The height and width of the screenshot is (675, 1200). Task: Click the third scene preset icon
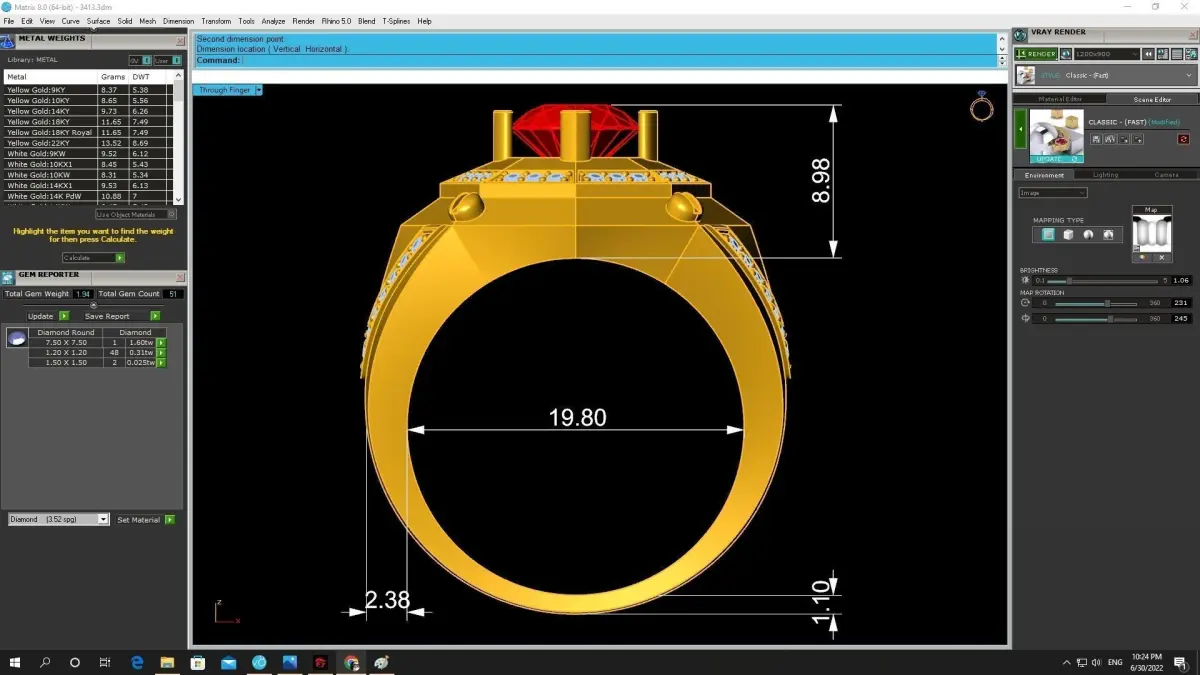(x=1124, y=139)
